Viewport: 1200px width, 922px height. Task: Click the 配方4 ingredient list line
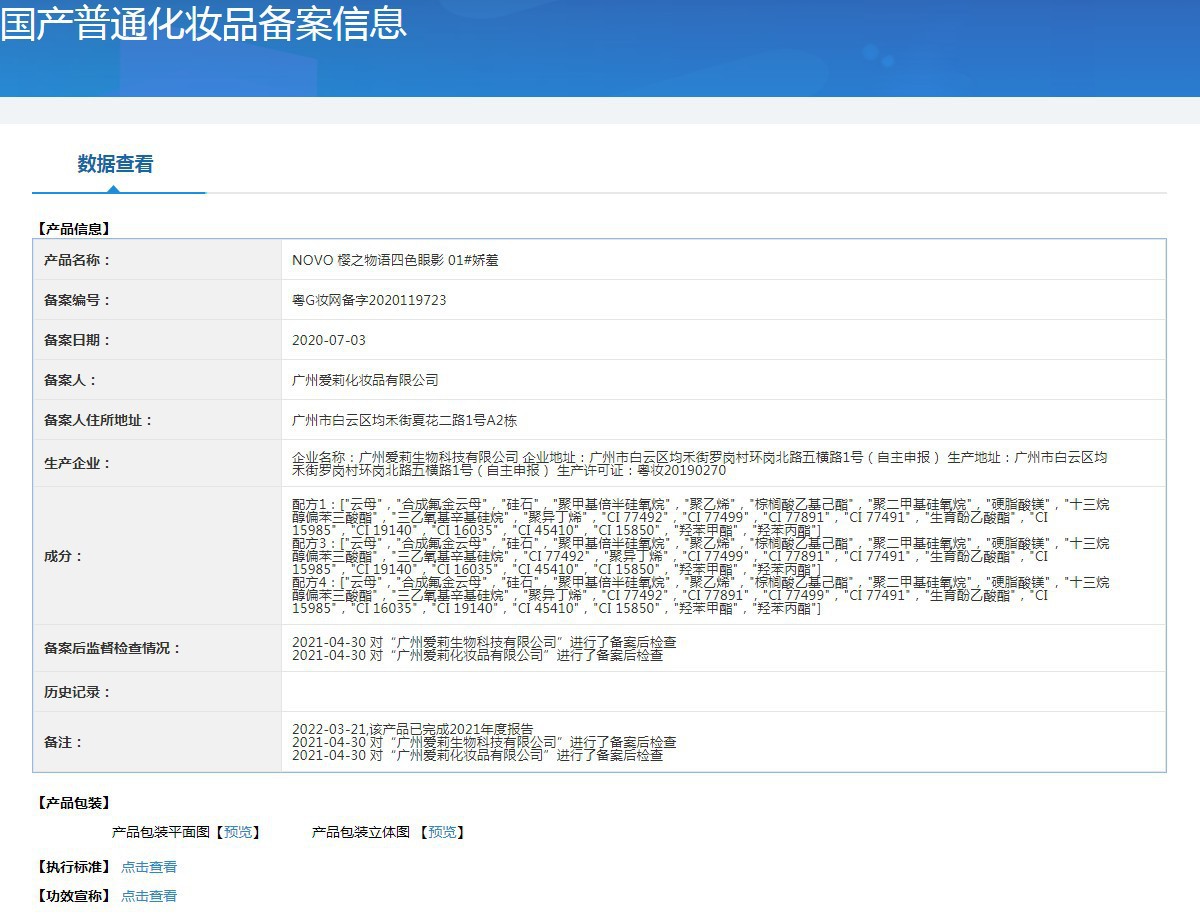pos(700,595)
